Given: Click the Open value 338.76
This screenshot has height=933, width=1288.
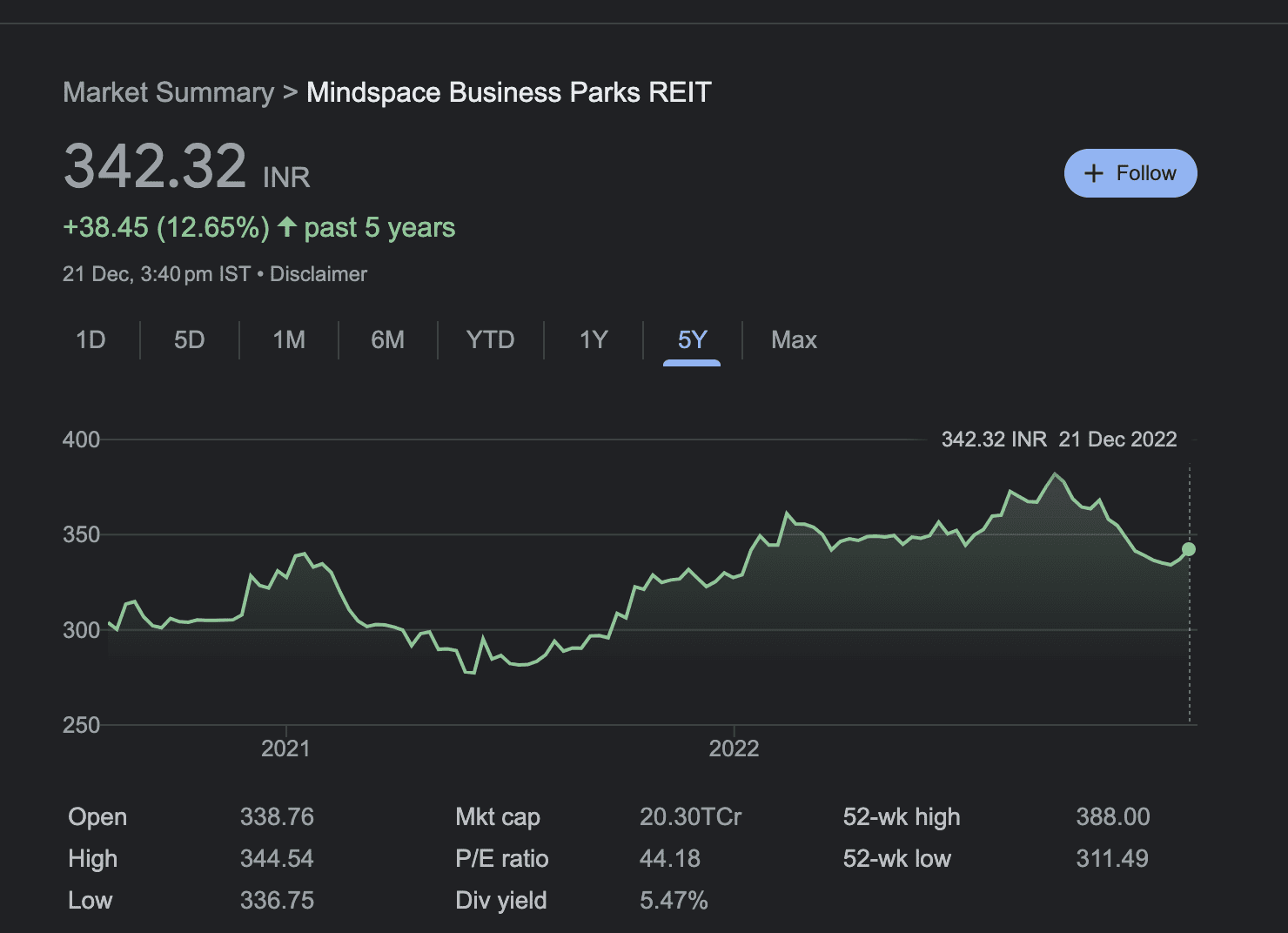Looking at the screenshot, I should (277, 816).
